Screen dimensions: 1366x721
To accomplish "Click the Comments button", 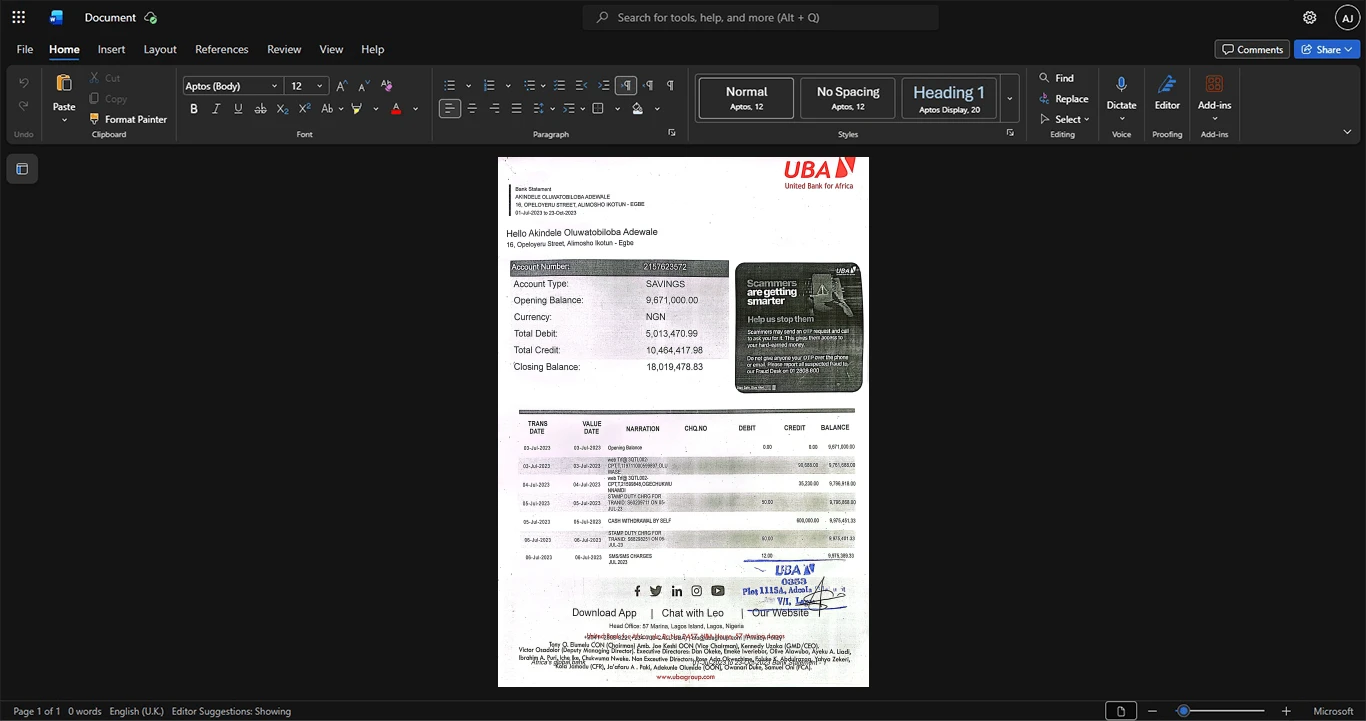I will pyautogui.click(x=1252, y=49).
